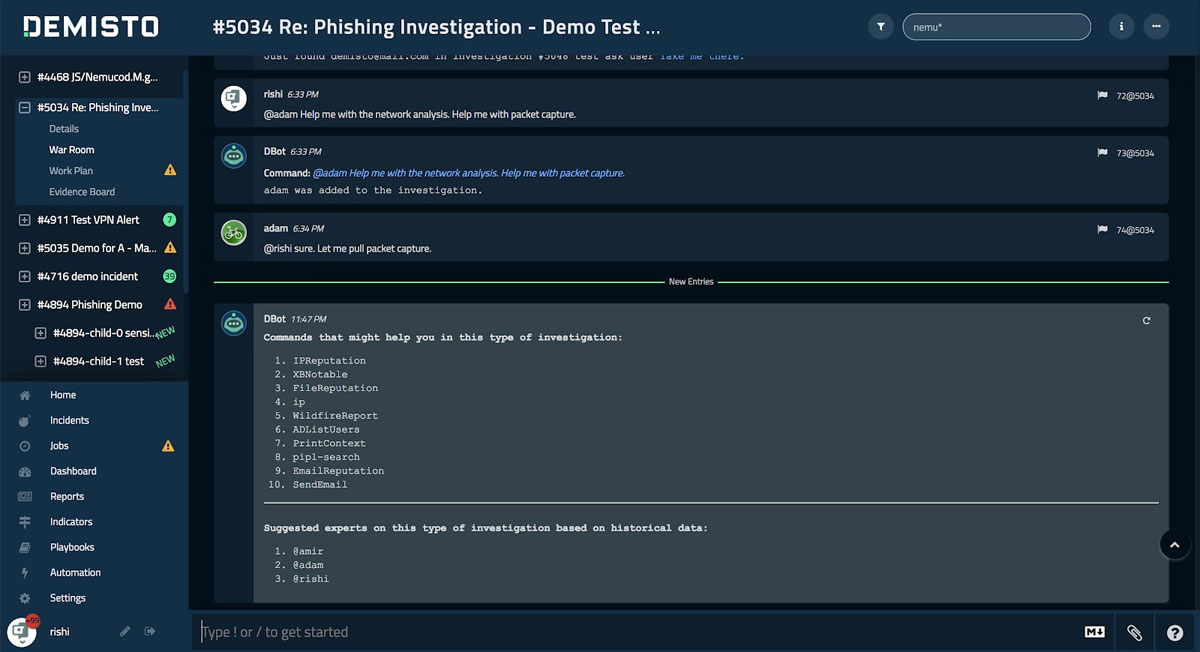This screenshot has height=652, width=1200.
Task: Go to Home in sidebar
Action: [62, 395]
